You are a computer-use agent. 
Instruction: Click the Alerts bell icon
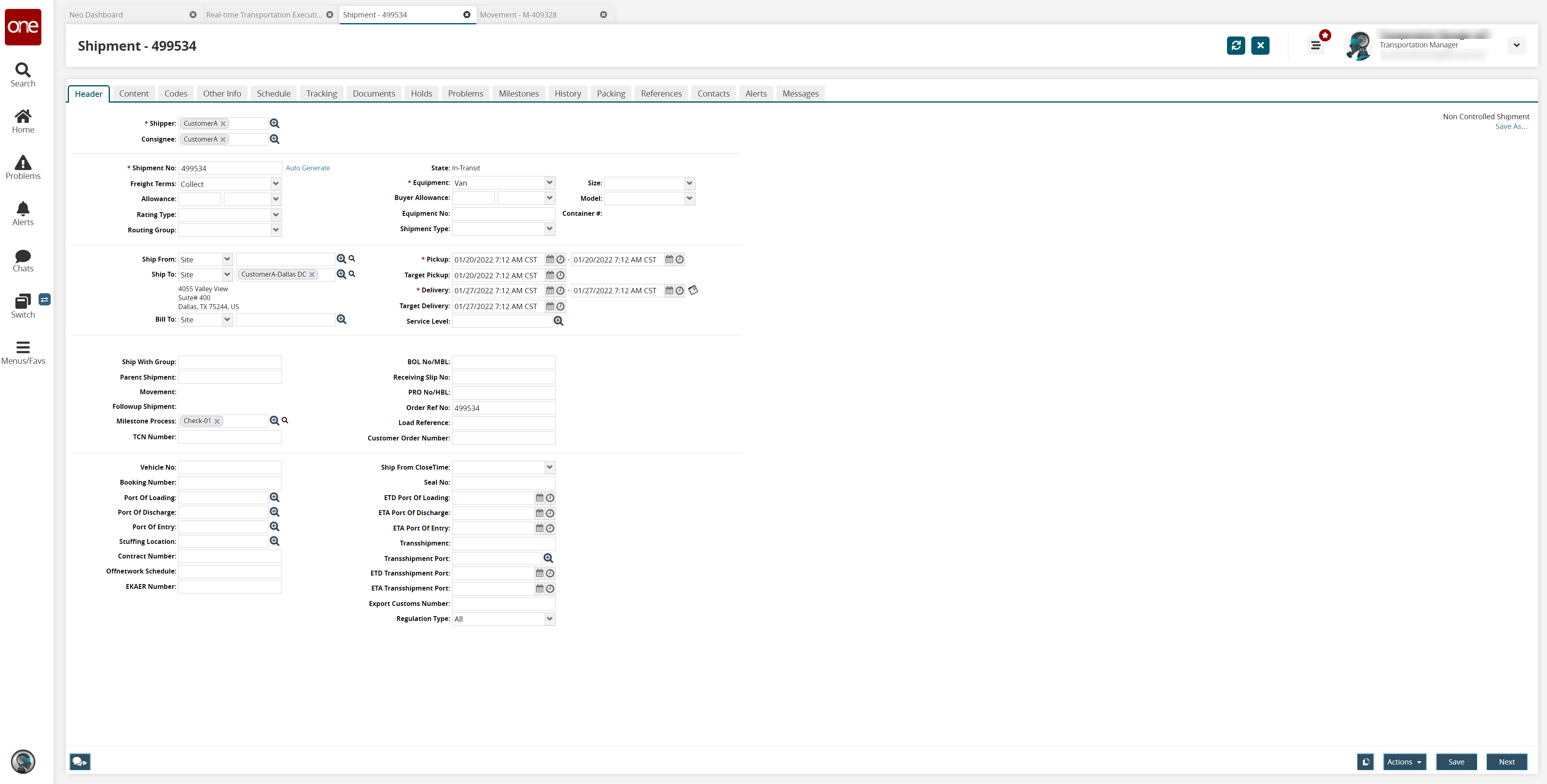pyautogui.click(x=23, y=209)
